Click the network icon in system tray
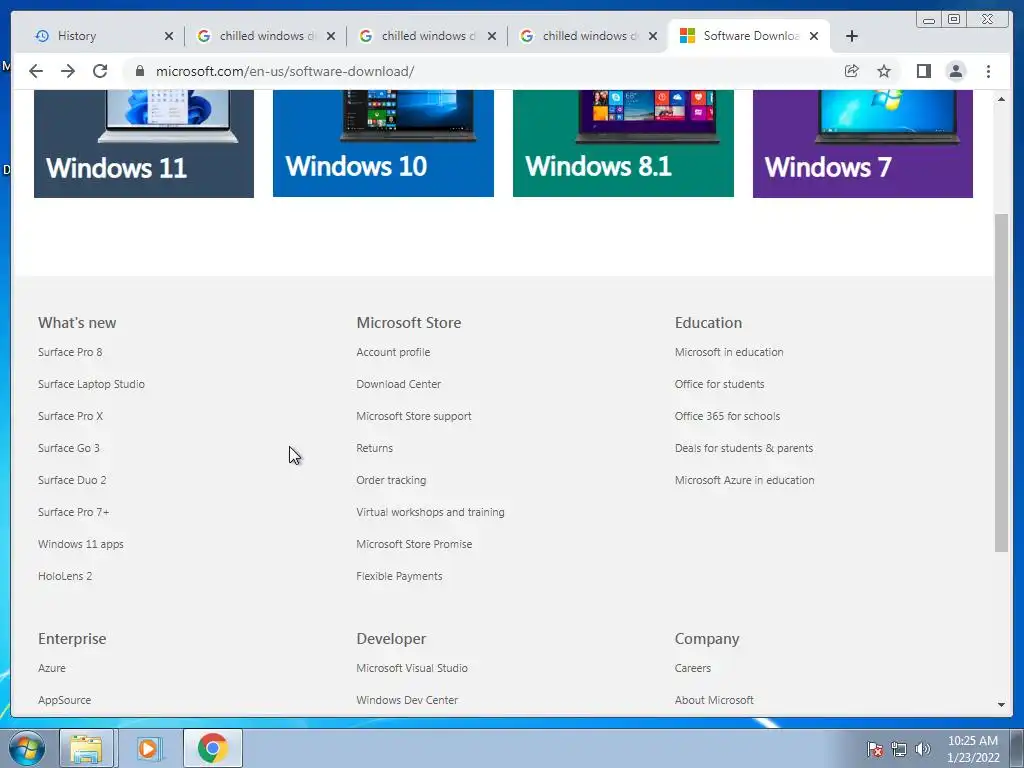The image size is (1024, 768). (x=899, y=749)
